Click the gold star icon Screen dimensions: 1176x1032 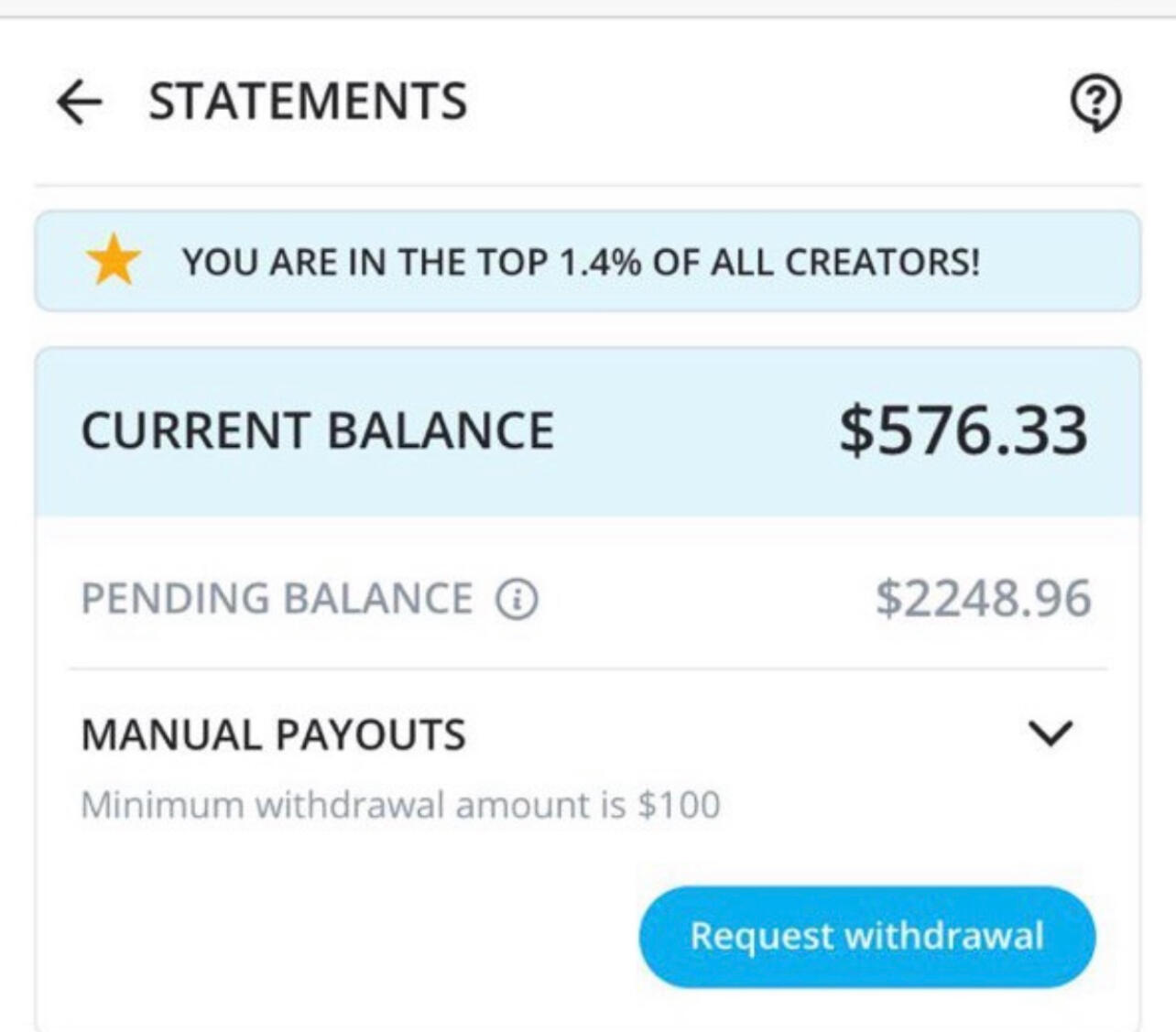pos(114,261)
